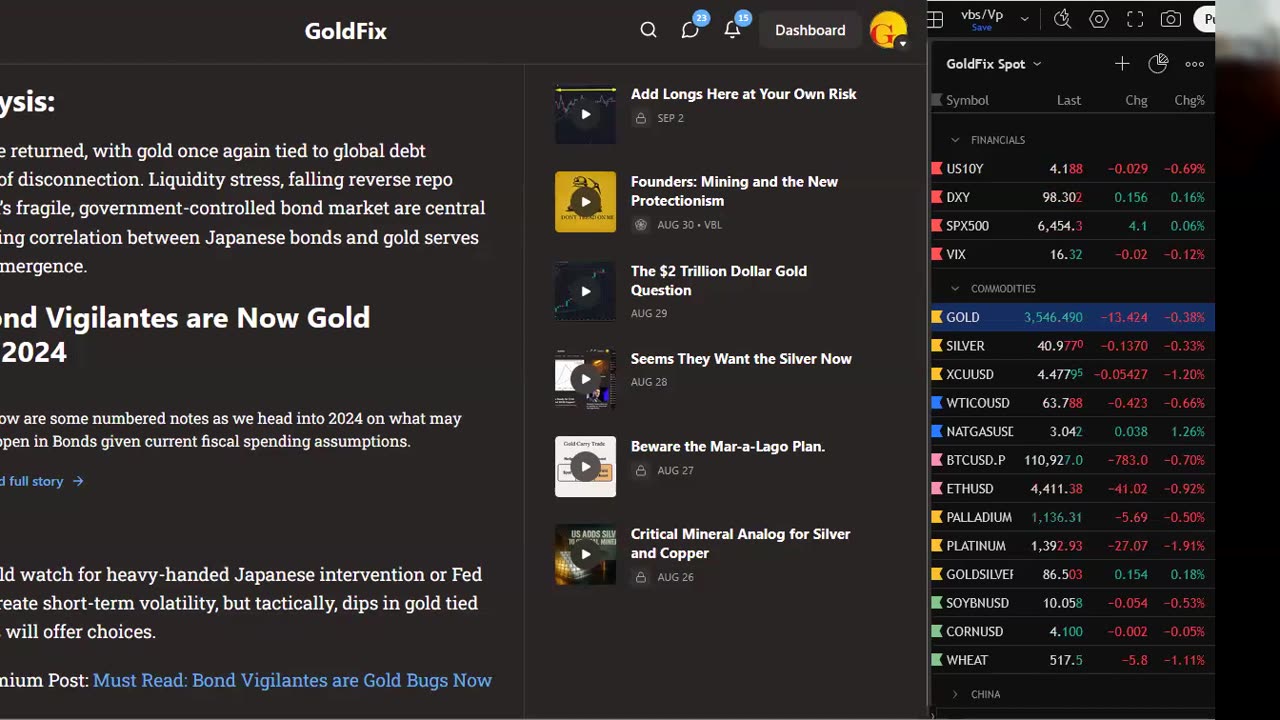This screenshot has height=720, width=1280.
Task: Open Founders: Mining and the New Protectionism post
Action: [x=734, y=191]
